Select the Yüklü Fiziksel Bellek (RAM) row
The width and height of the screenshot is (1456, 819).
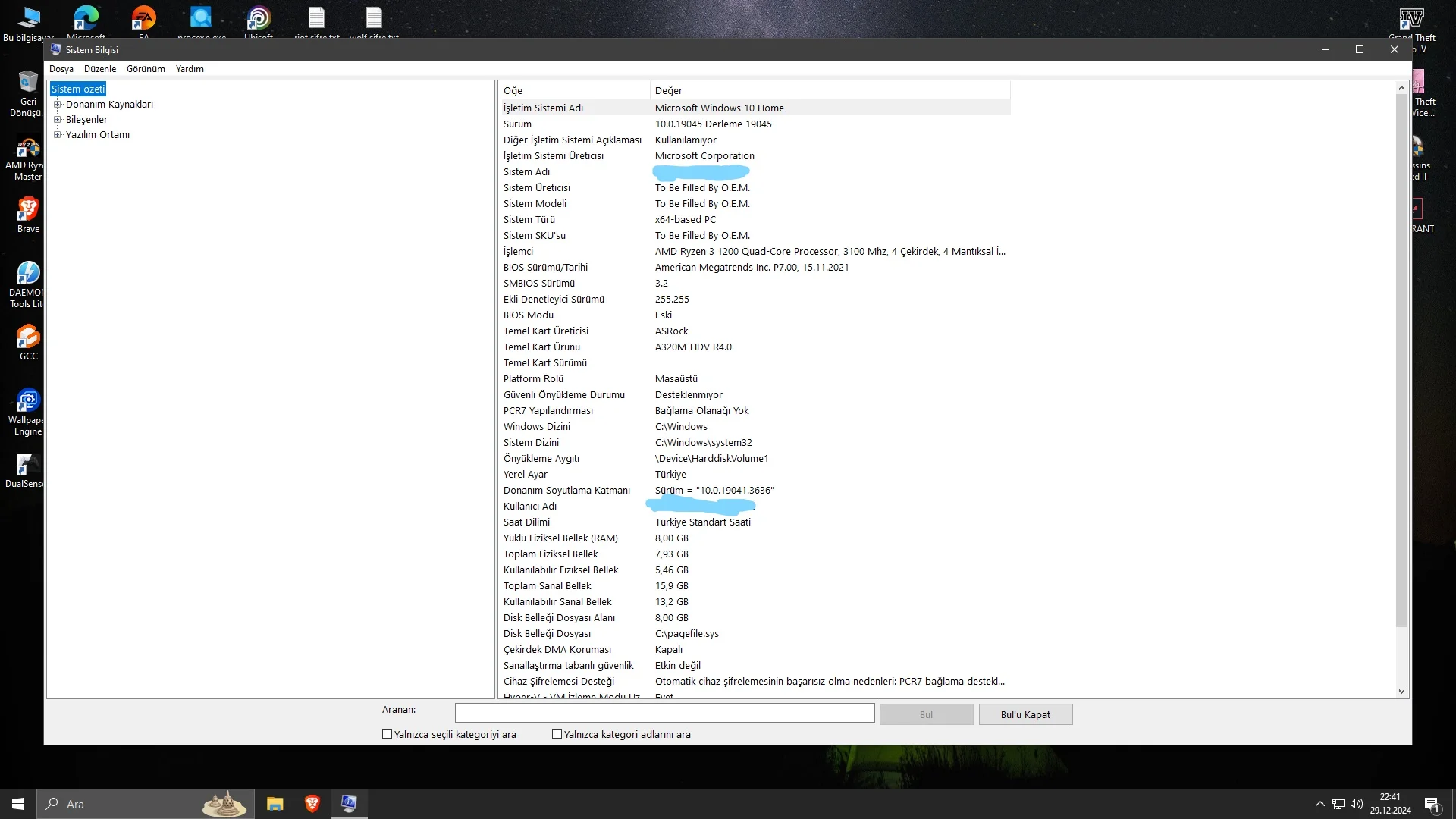(755, 538)
